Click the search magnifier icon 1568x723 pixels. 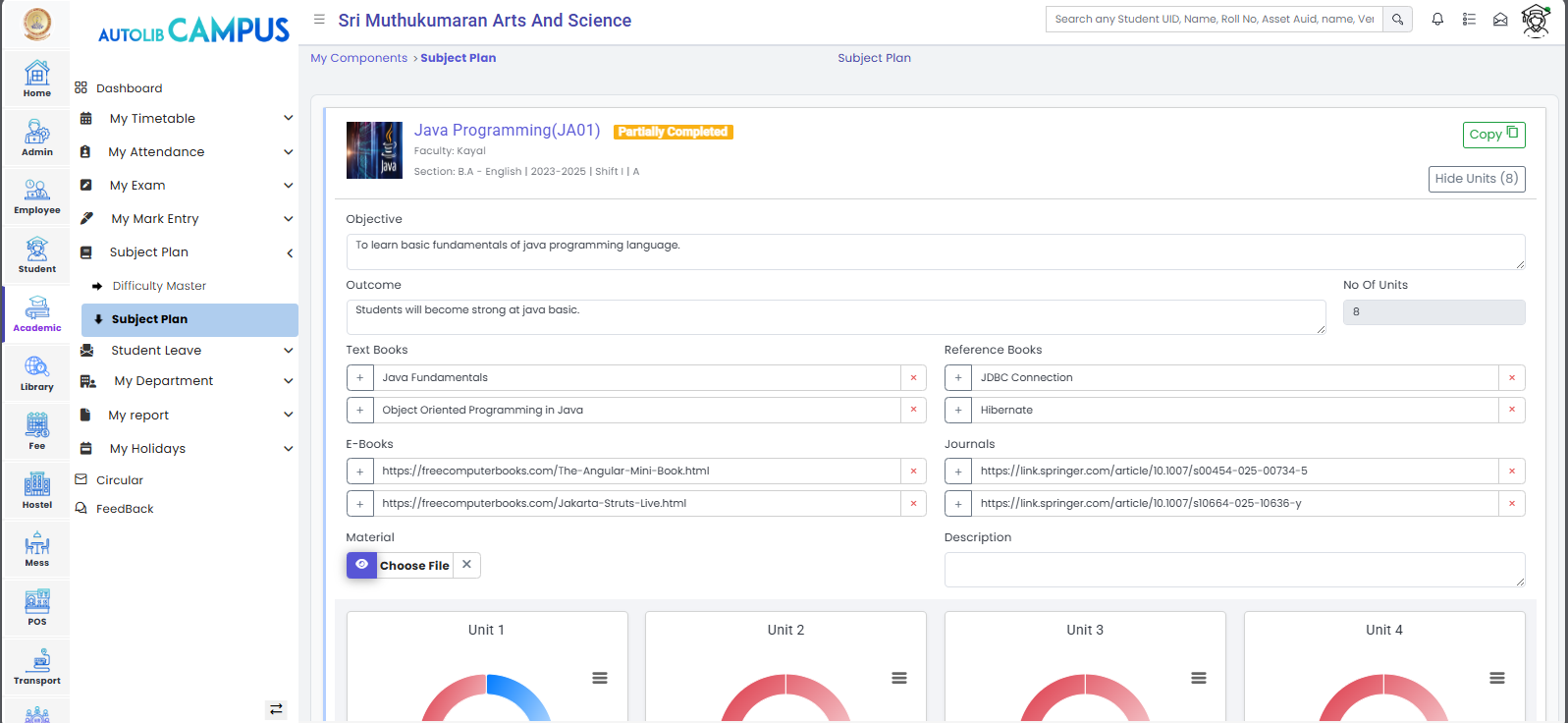(x=1397, y=20)
